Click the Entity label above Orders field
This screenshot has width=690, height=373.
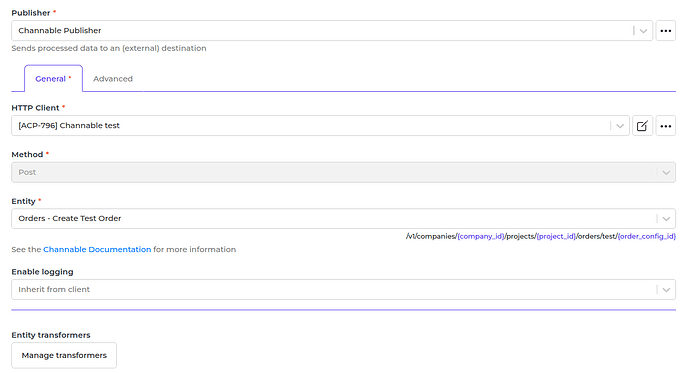click(23, 201)
